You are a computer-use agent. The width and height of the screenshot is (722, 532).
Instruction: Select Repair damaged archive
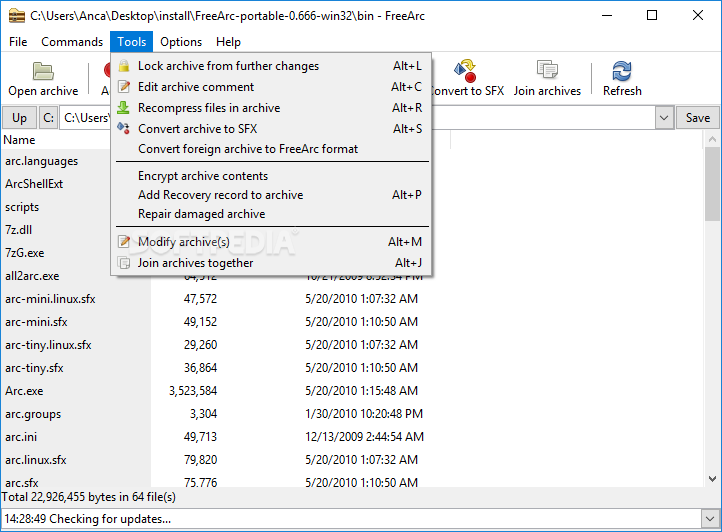click(271, 214)
